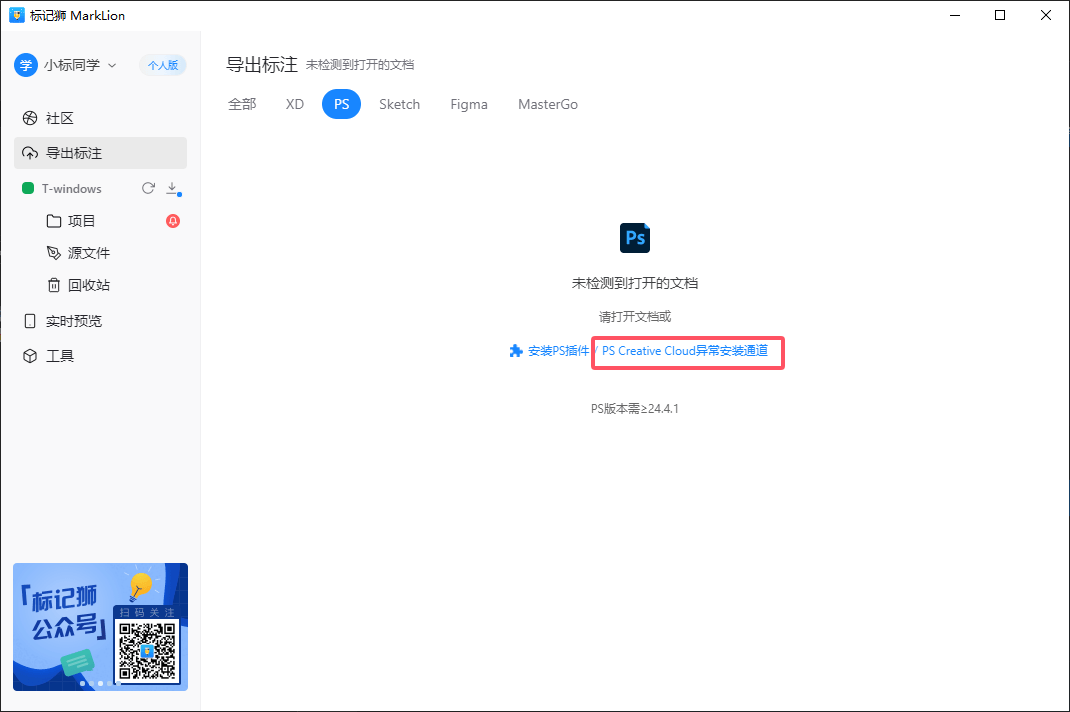Select the PS tab

coord(341,104)
